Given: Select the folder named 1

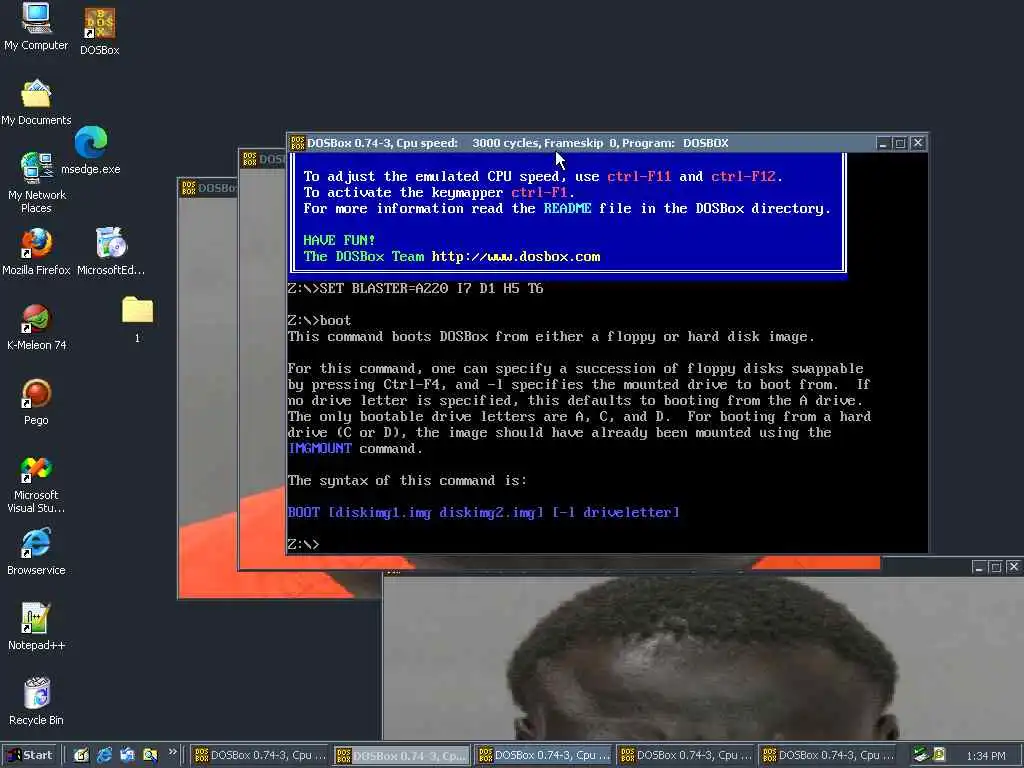Looking at the screenshot, I should coord(137,319).
